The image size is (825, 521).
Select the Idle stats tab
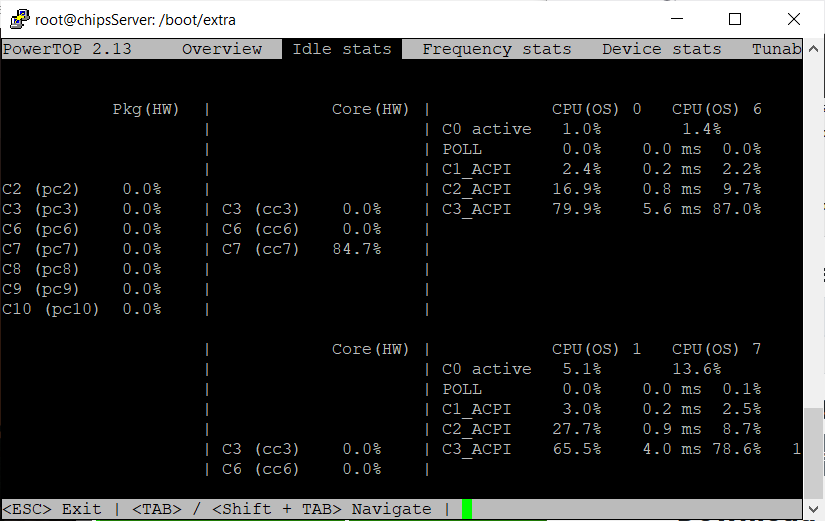click(342, 49)
